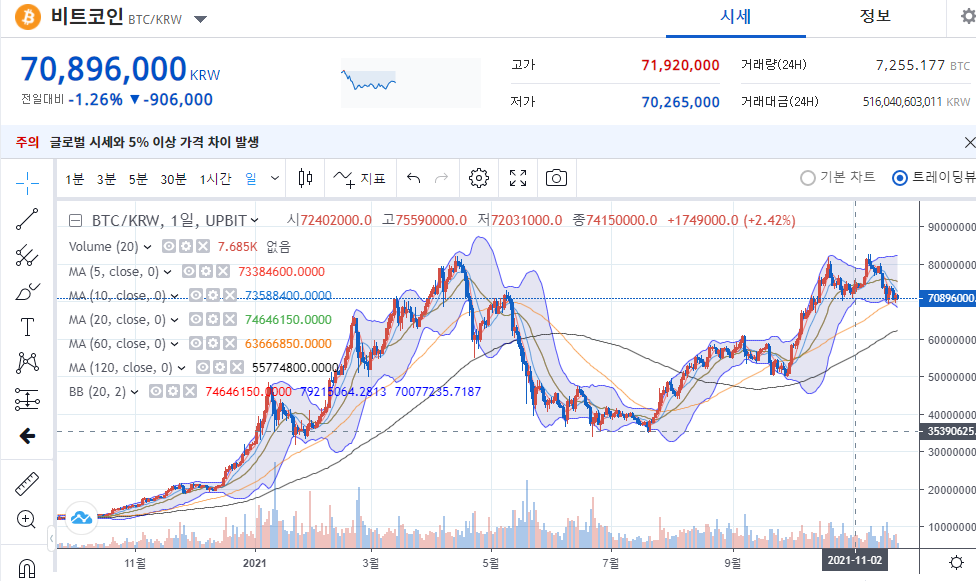Set chart interval to 1시간
This screenshot has width=976, height=581.
pyautogui.click(x=215, y=179)
